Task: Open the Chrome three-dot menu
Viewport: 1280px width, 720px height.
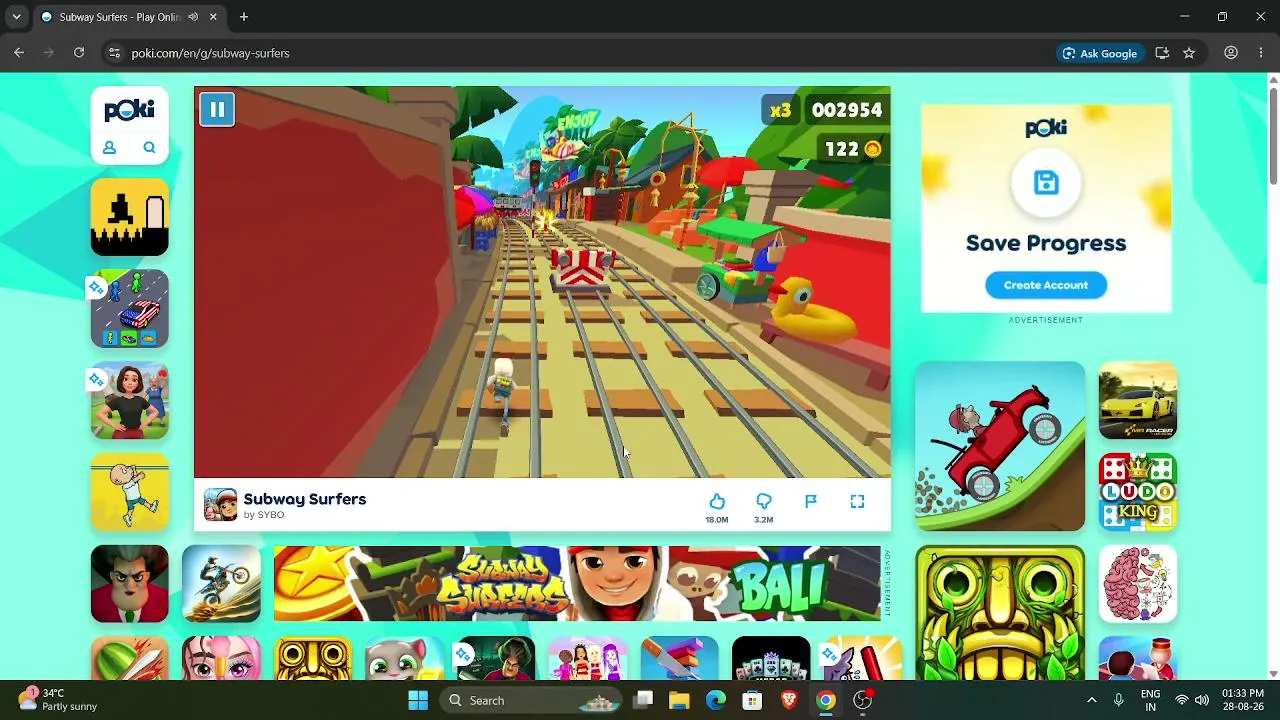Action: tap(1260, 53)
